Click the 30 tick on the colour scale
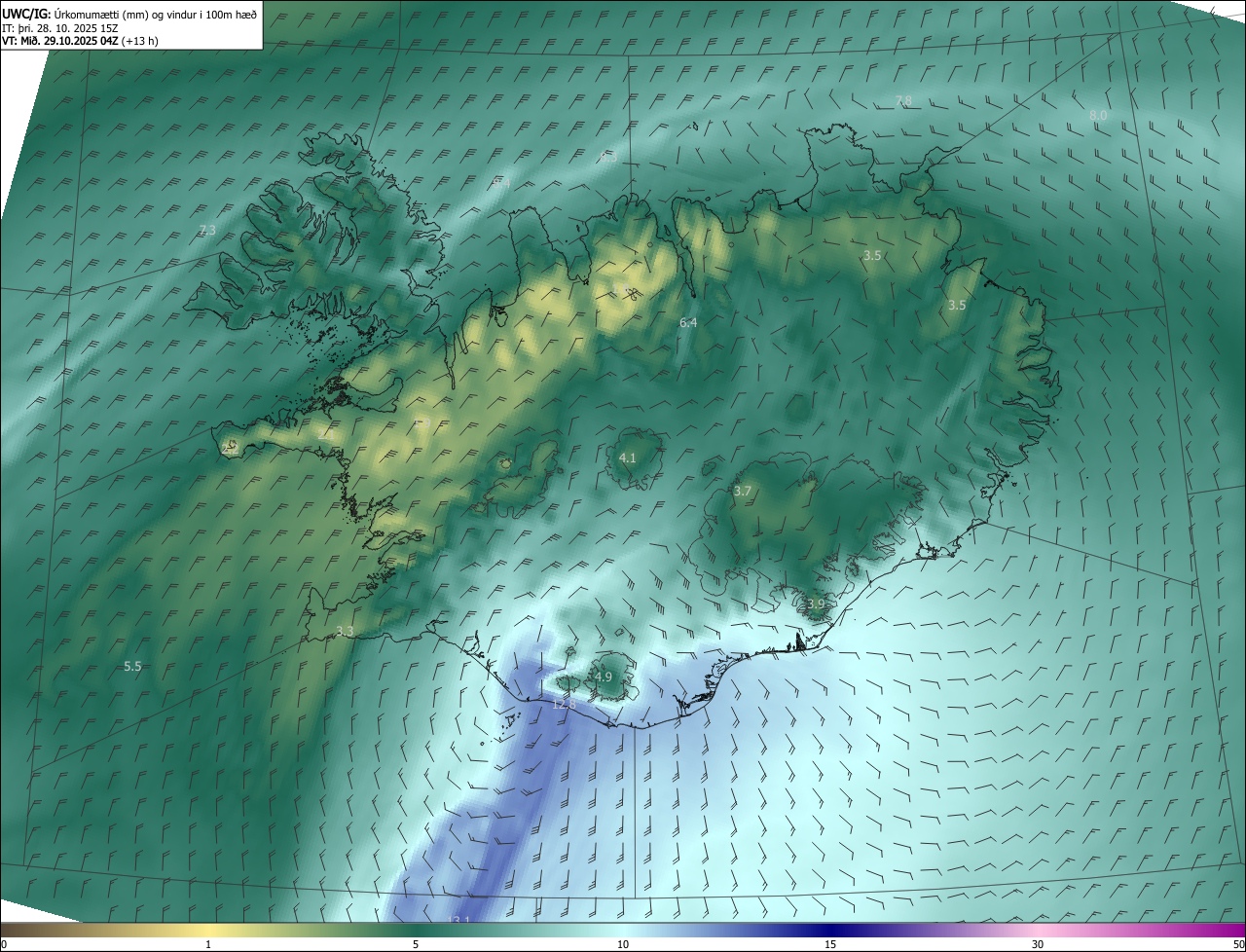This screenshot has height=952, width=1246. pyautogui.click(x=1038, y=944)
